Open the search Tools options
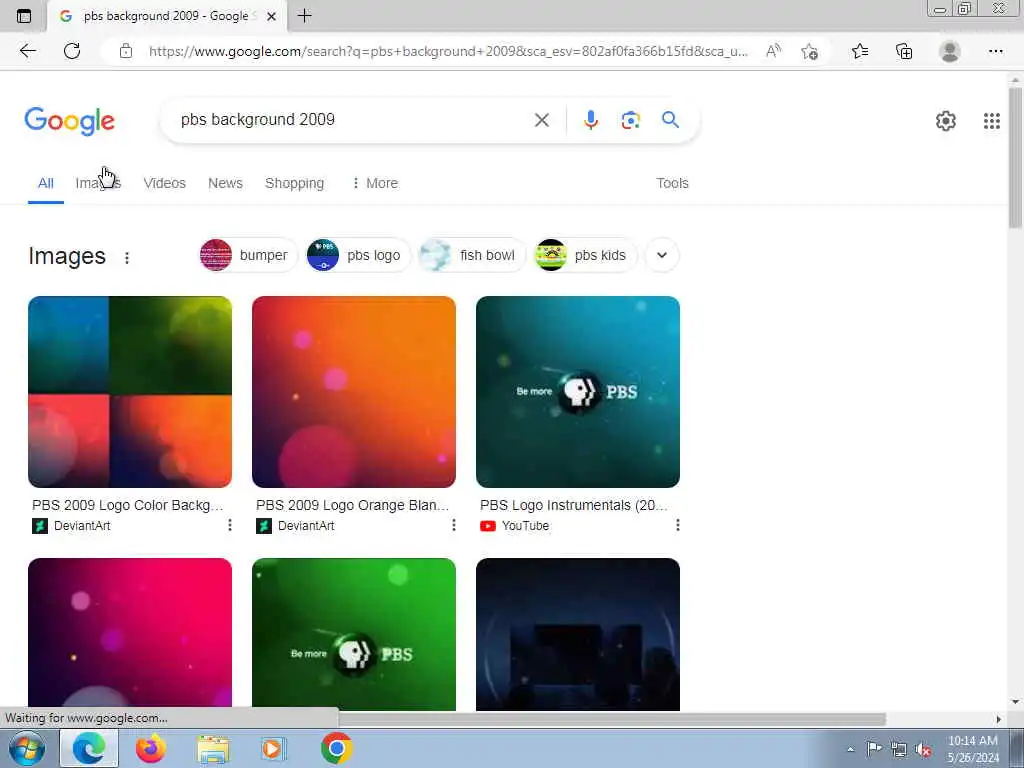This screenshot has height=768, width=1024. click(672, 184)
